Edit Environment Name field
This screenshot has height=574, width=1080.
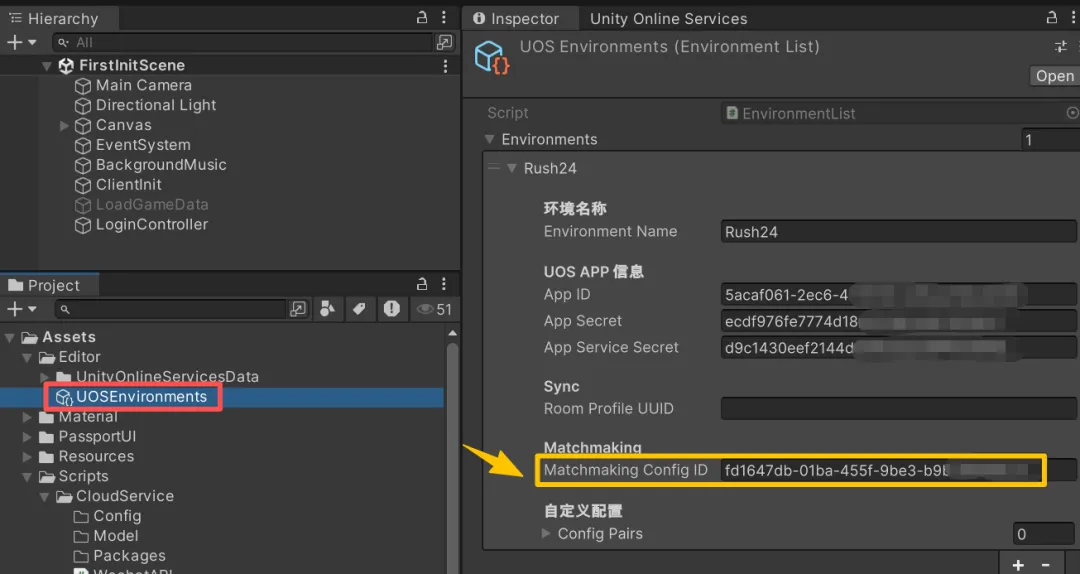[x=898, y=232]
